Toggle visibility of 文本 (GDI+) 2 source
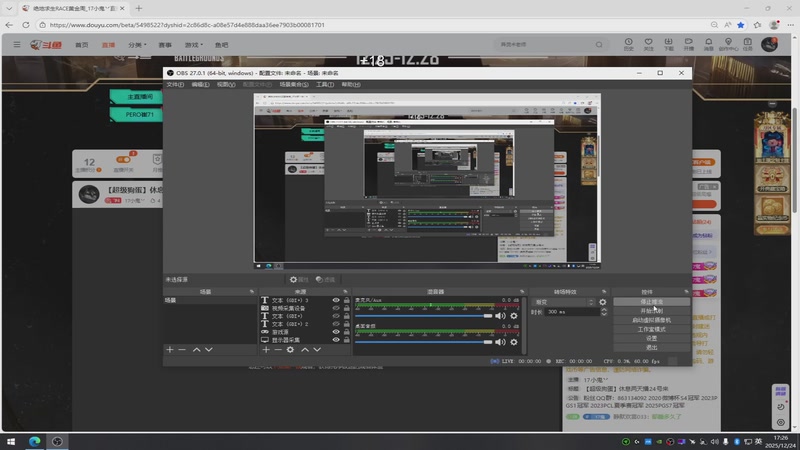 (x=336, y=324)
